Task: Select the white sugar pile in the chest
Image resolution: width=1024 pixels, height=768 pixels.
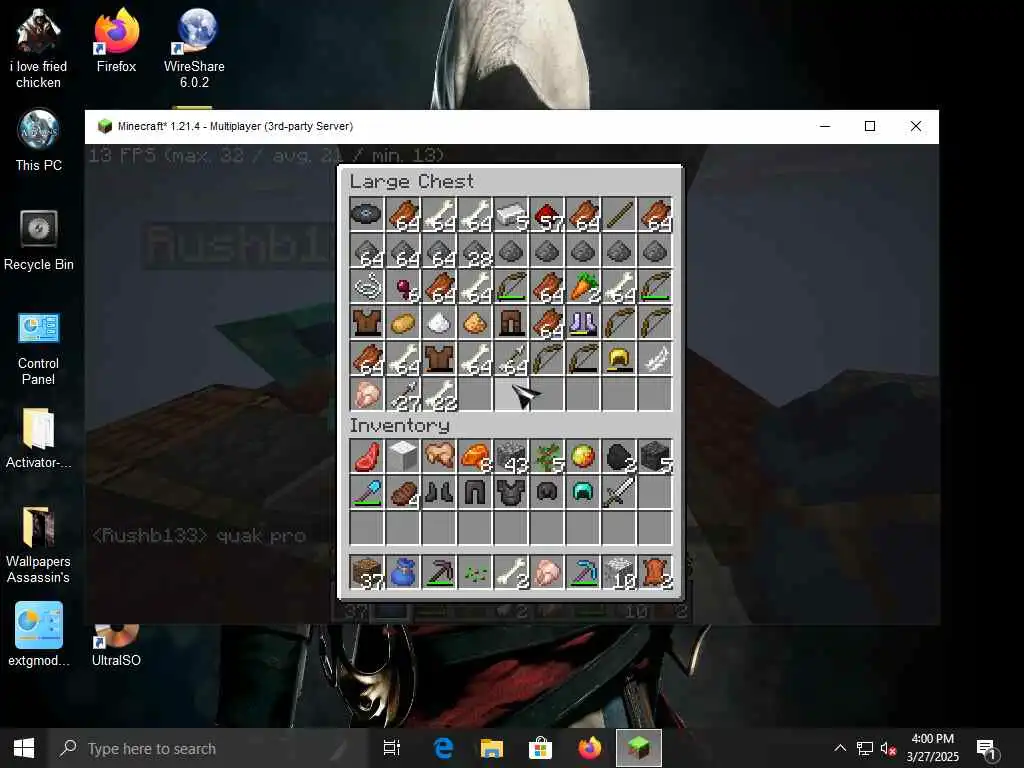Action: pos(439,322)
